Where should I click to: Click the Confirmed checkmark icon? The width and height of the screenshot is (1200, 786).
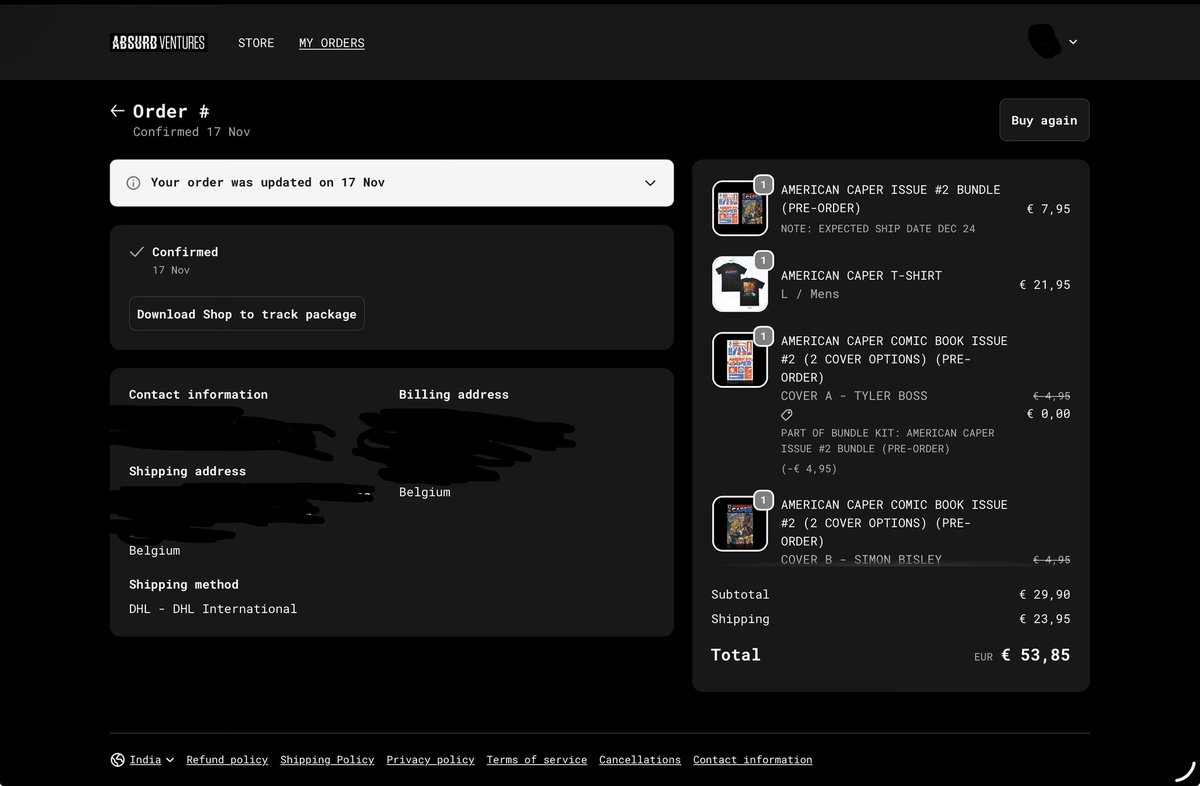click(137, 252)
